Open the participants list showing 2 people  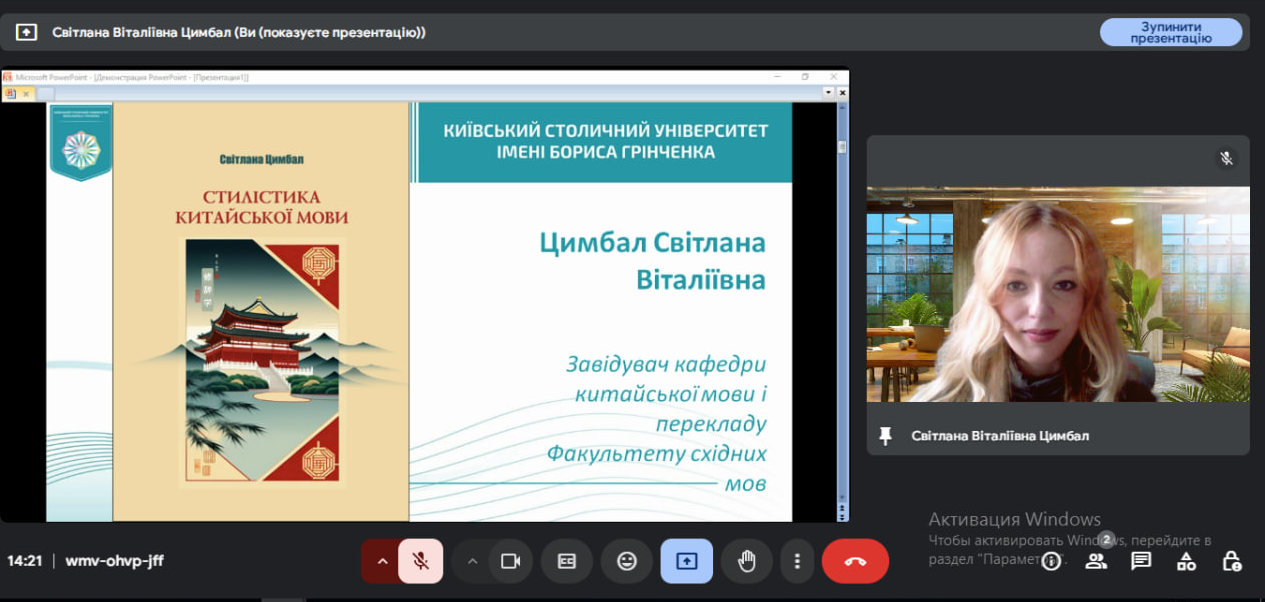pyautogui.click(x=1096, y=562)
